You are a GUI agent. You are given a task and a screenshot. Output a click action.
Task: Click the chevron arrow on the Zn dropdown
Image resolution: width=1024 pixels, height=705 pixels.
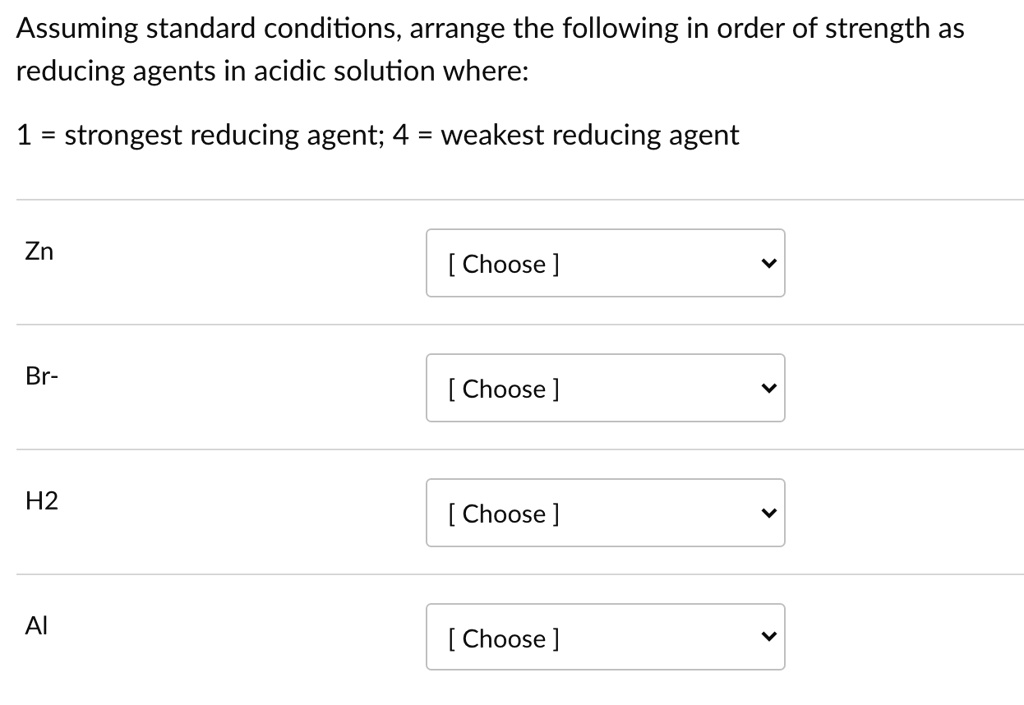767,262
